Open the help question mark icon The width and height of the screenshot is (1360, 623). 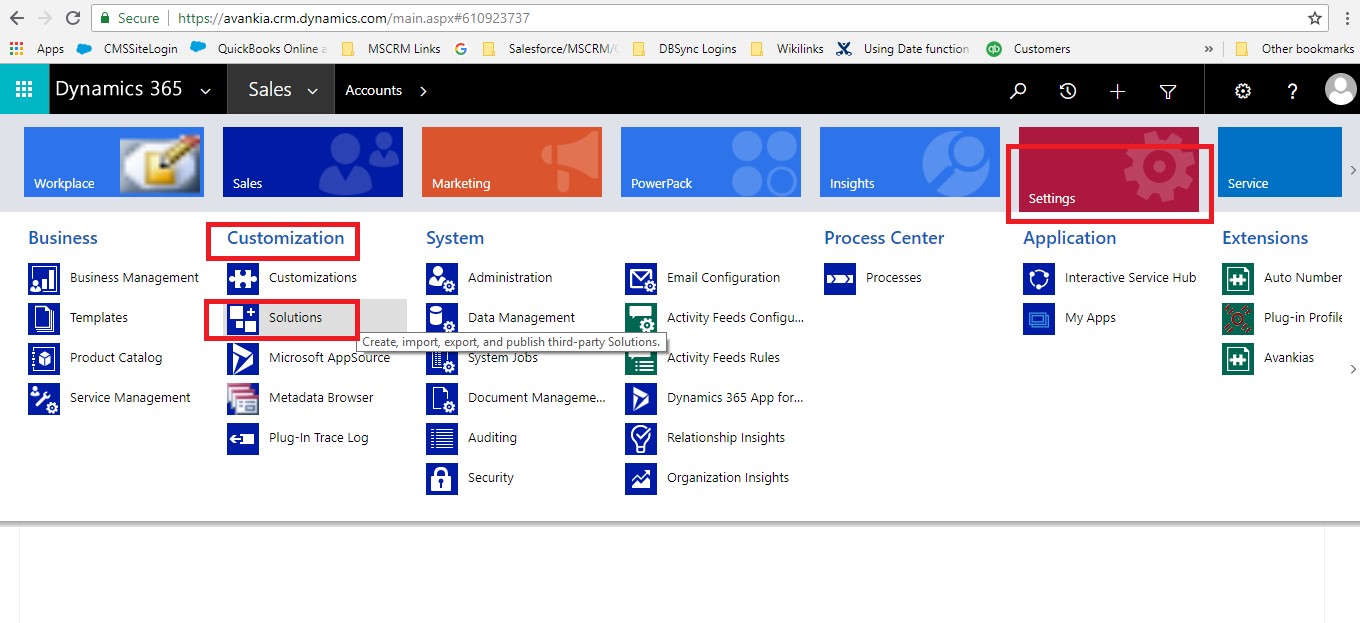[x=1292, y=91]
